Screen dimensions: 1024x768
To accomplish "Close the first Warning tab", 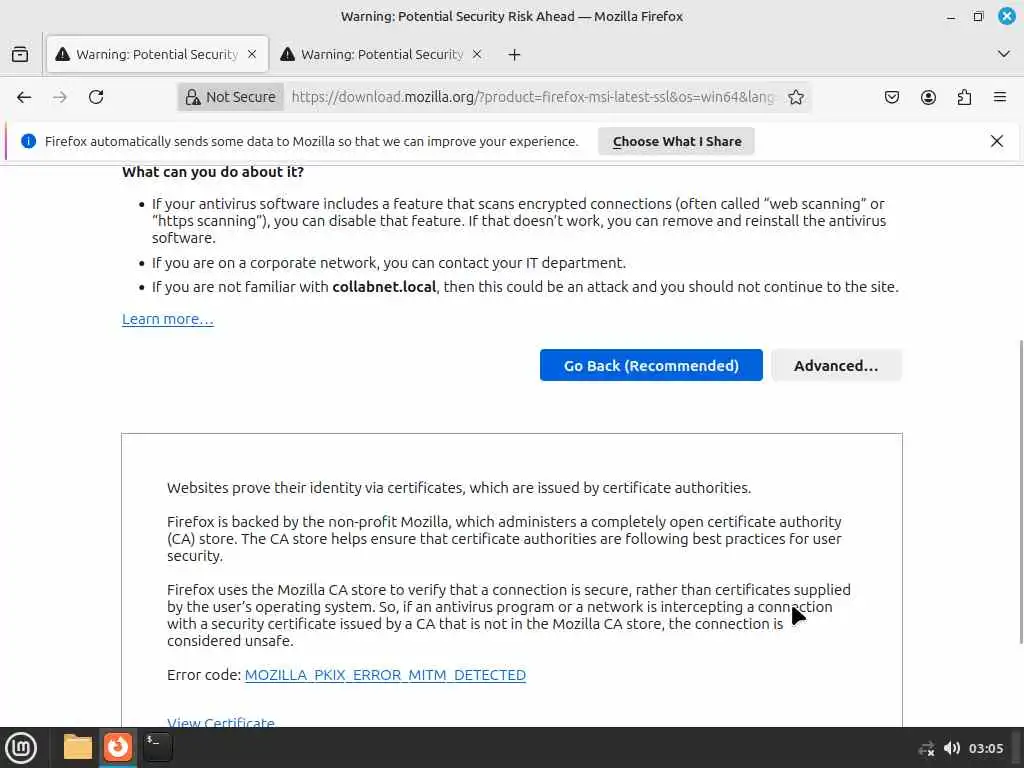I will [252, 54].
